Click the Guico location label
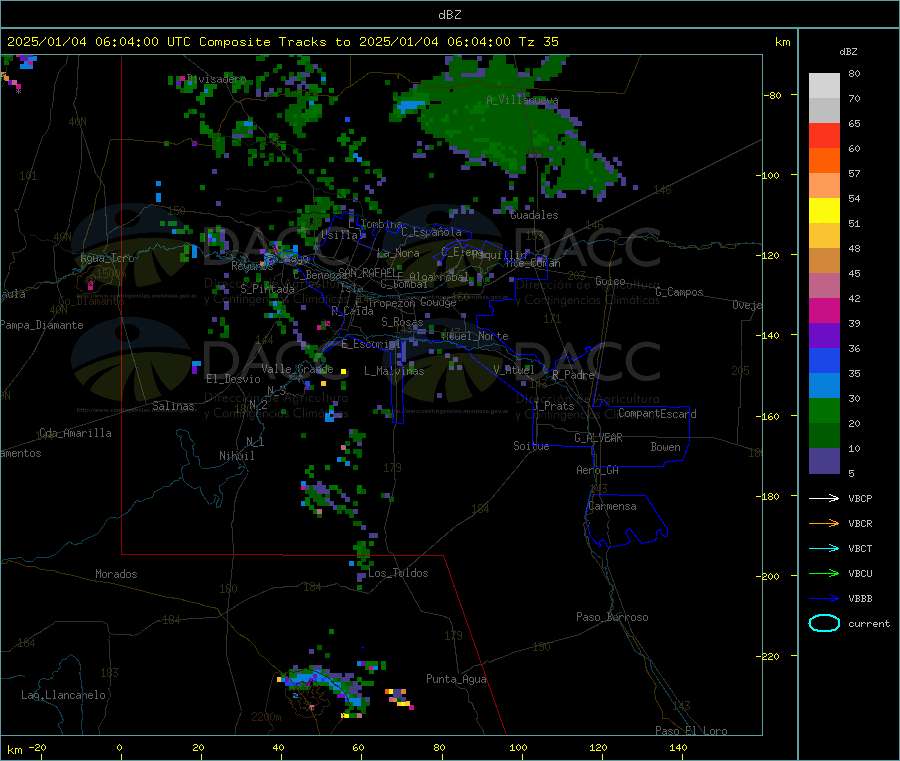The width and height of the screenshot is (900, 761). pyautogui.click(x=610, y=281)
